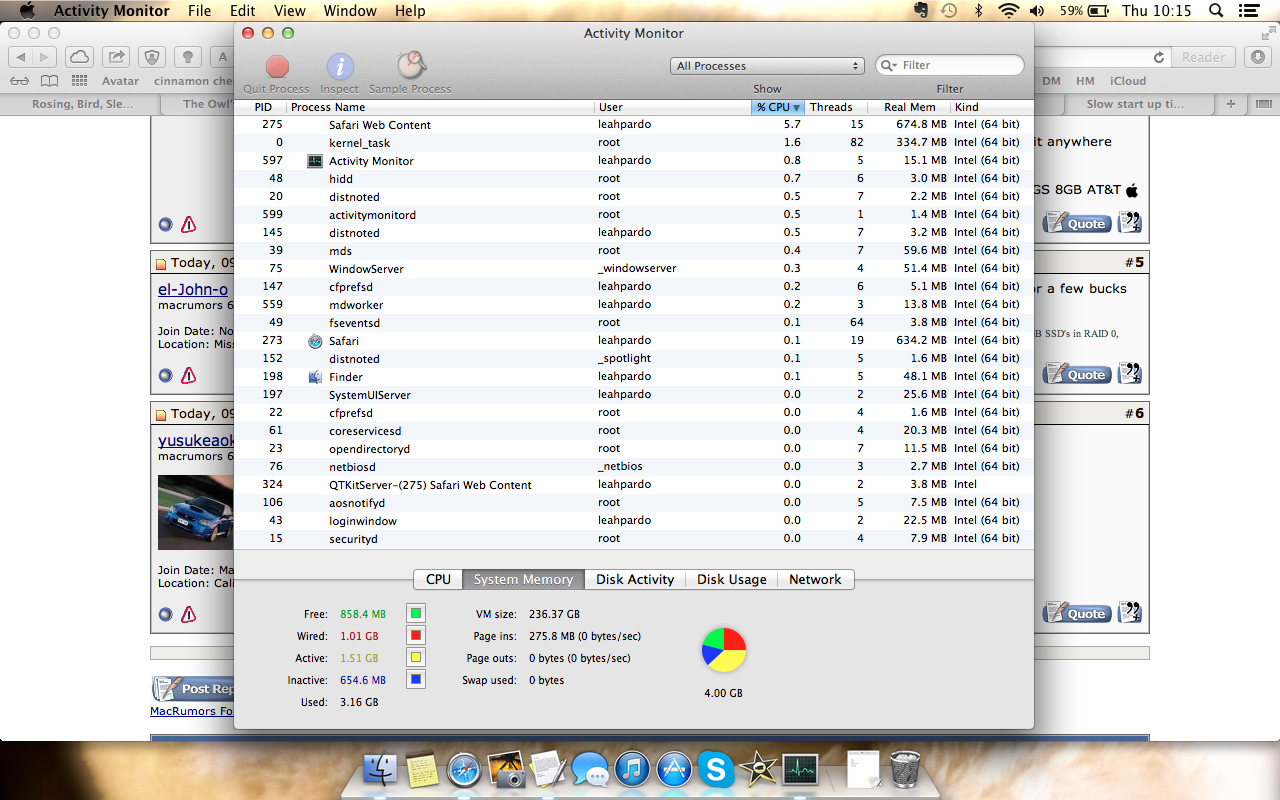Click the volume speaker menu bar icon
Viewport: 1280px width, 800px height.
1037,11
